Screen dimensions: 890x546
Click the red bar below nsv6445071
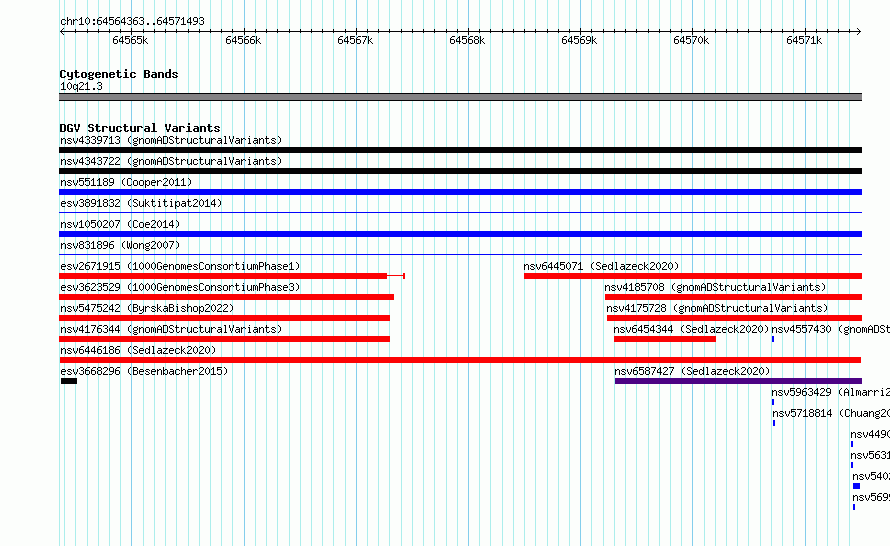(x=693, y=276)
